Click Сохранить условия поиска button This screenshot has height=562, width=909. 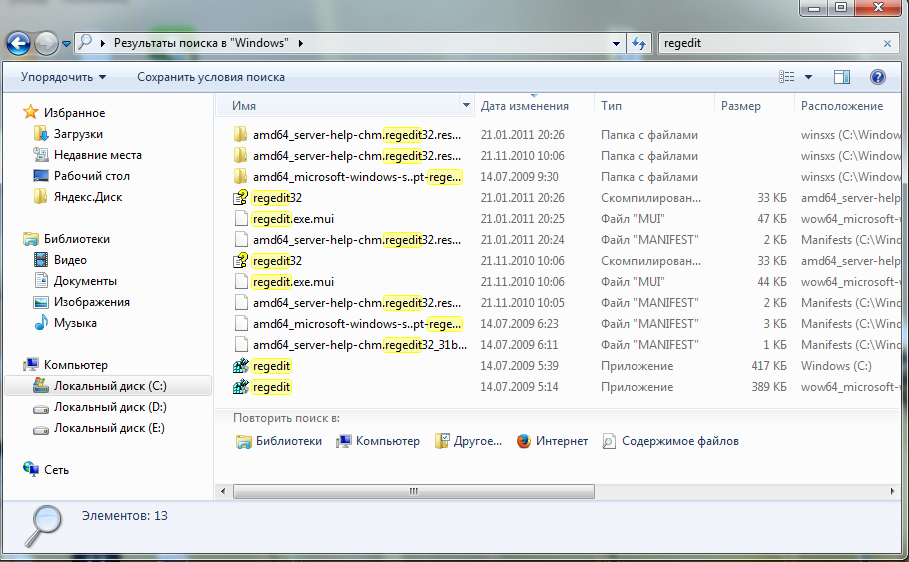click(211, 77)
